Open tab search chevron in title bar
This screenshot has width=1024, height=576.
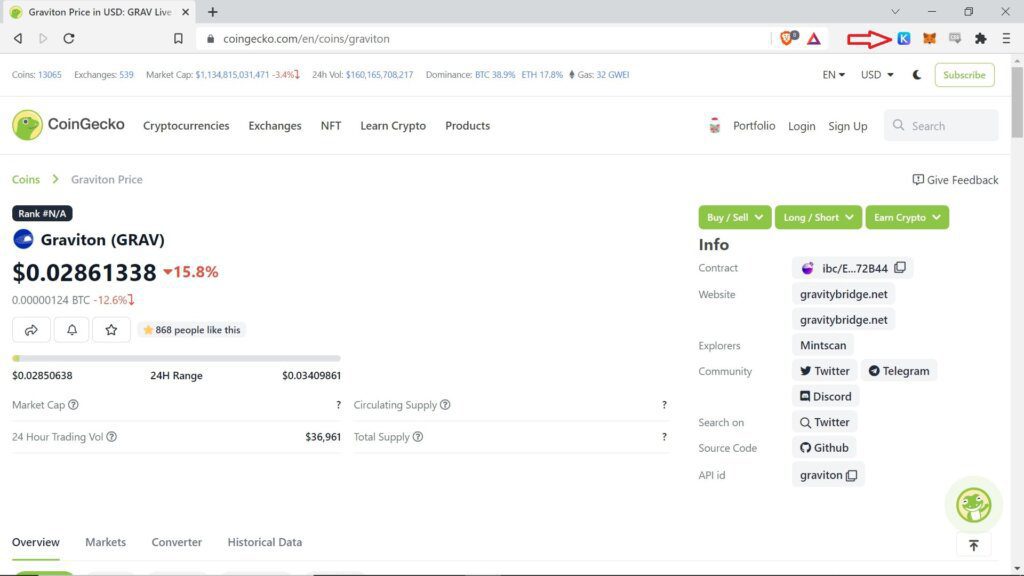(x=895, y=12)
